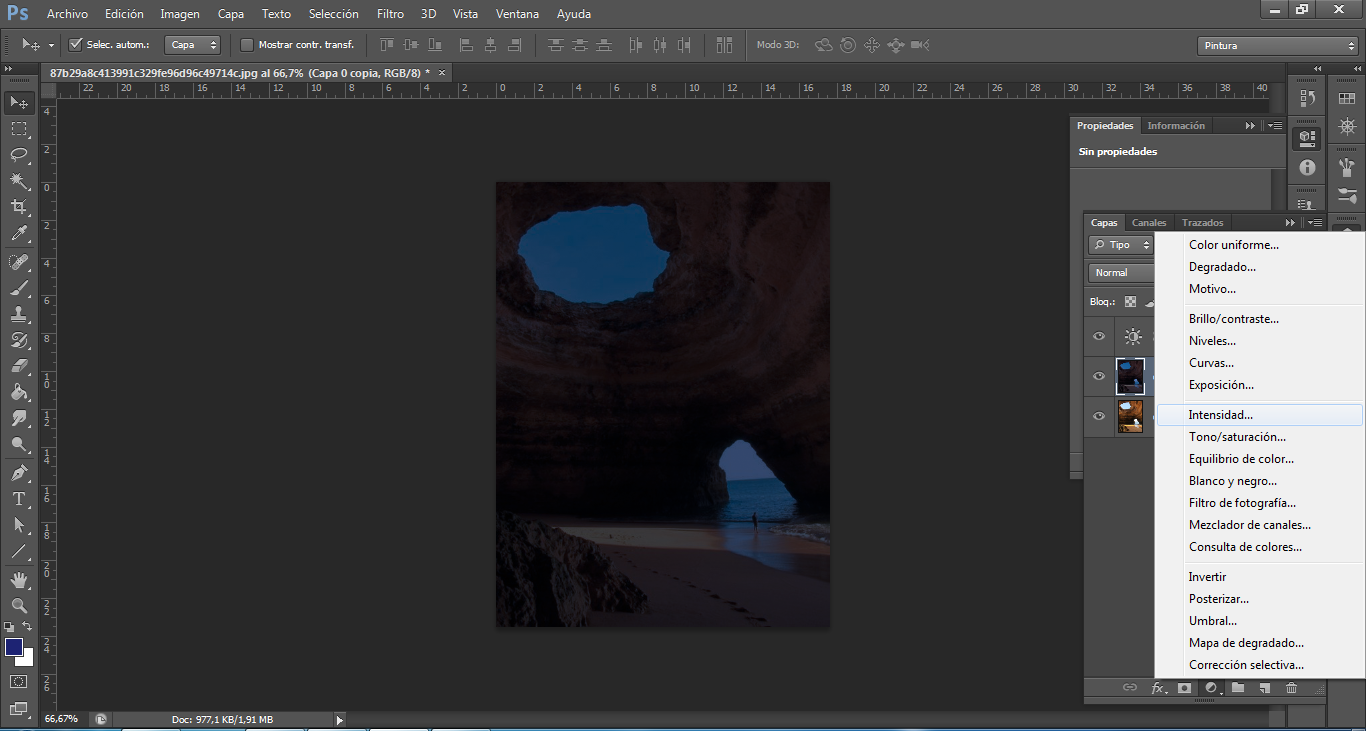Select the Horizontal Type tool

(19, 498)
